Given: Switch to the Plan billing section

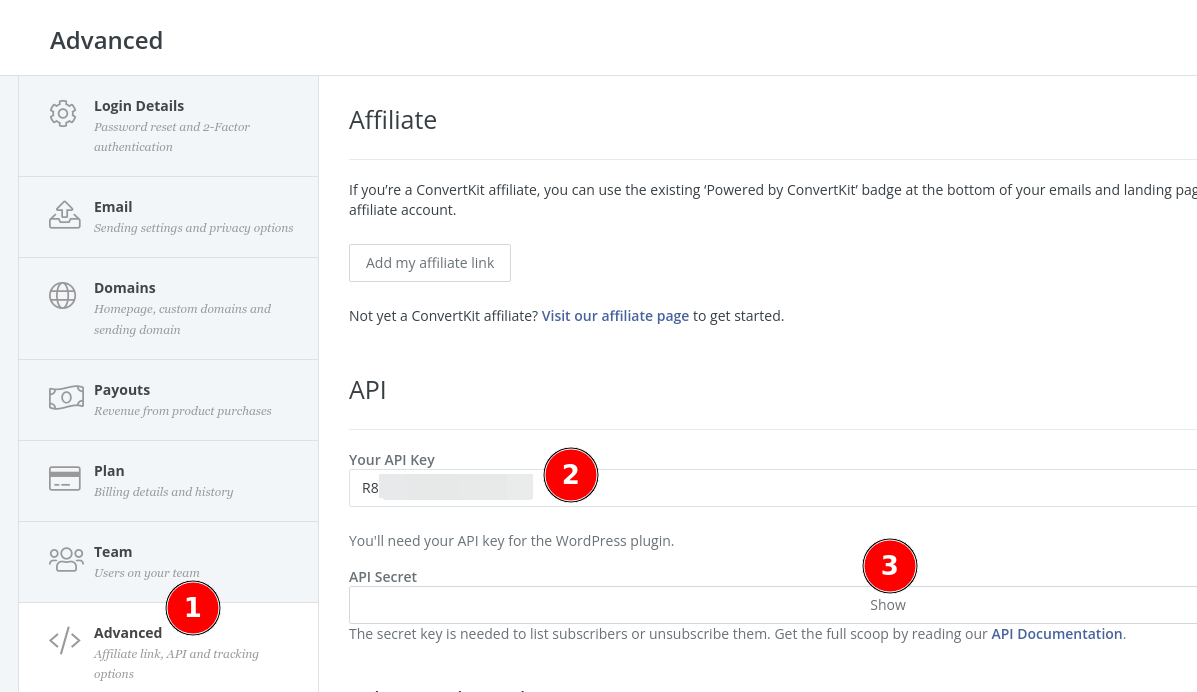Looking at the screenshot, I should pos(169,481).
